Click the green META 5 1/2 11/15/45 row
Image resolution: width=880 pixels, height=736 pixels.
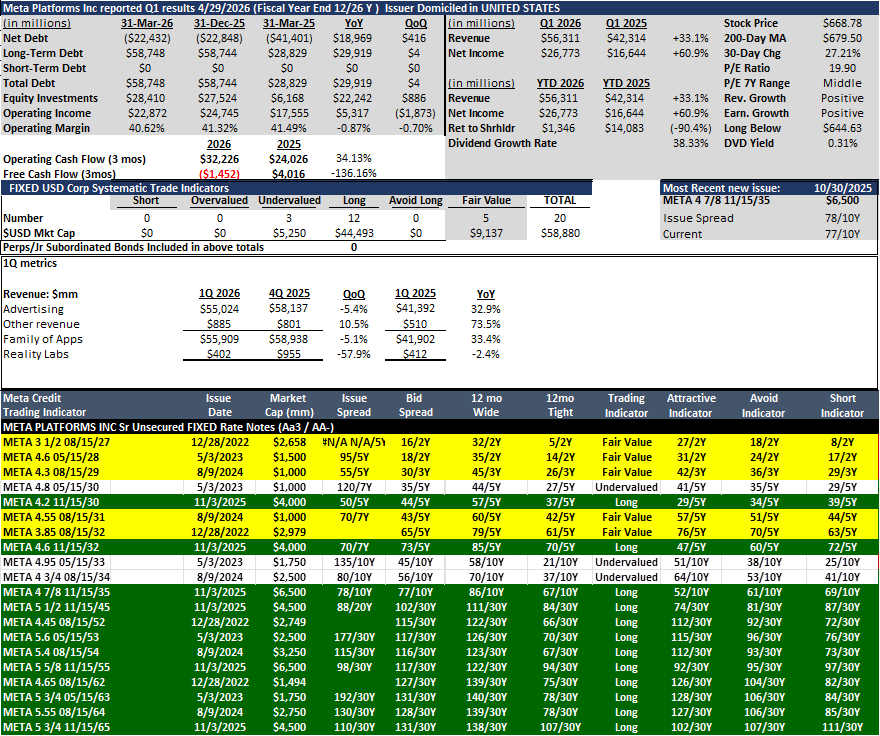click(439, 607)
